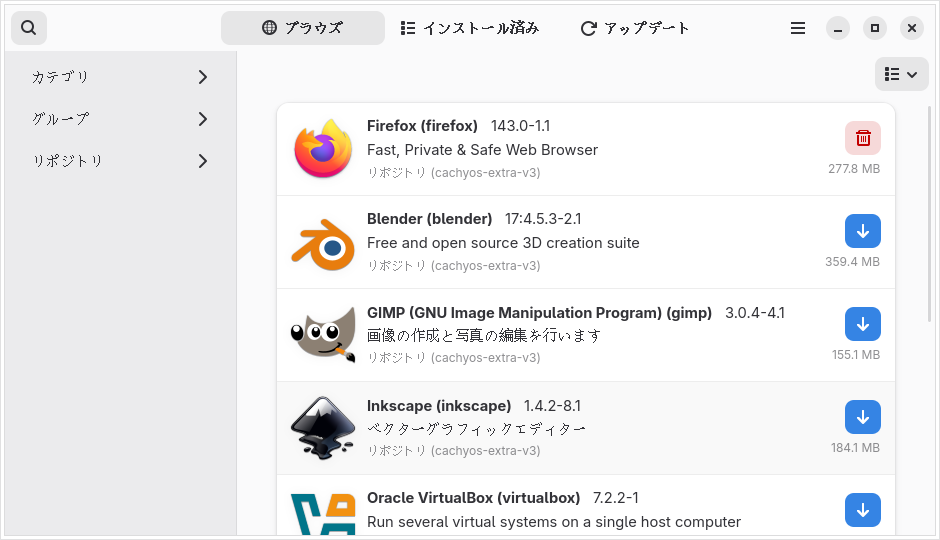Install Oracle VirtualBox via download button
Screen dimensions: 940x540
coord(862,509)
